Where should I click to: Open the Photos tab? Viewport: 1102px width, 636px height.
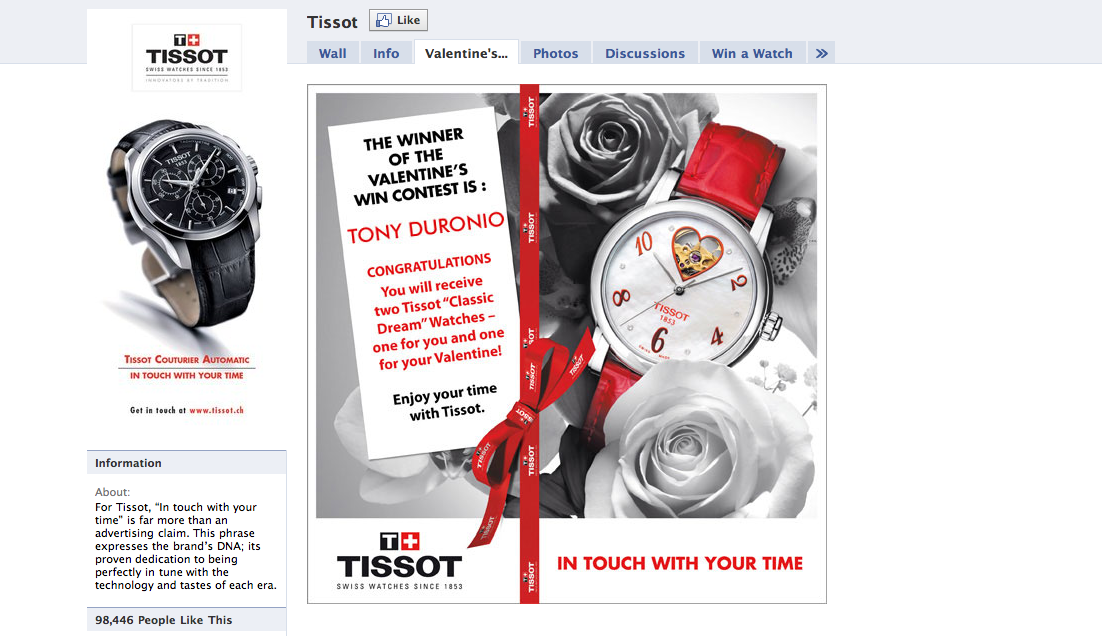coord(555,53)
